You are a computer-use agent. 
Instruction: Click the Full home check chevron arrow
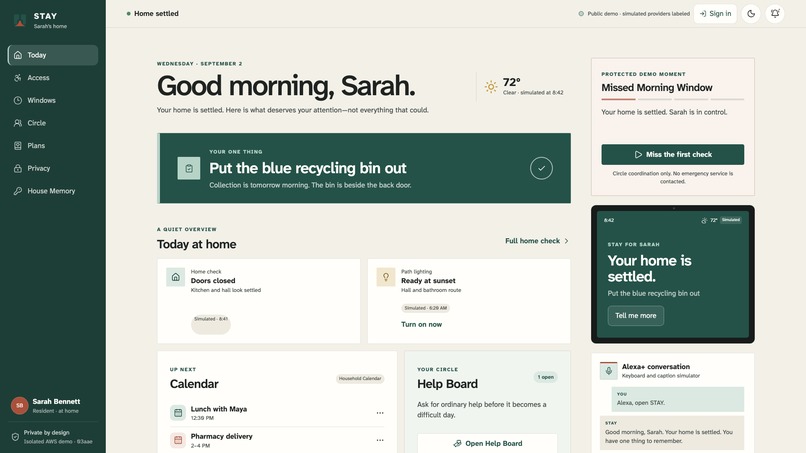coord(566,241)
